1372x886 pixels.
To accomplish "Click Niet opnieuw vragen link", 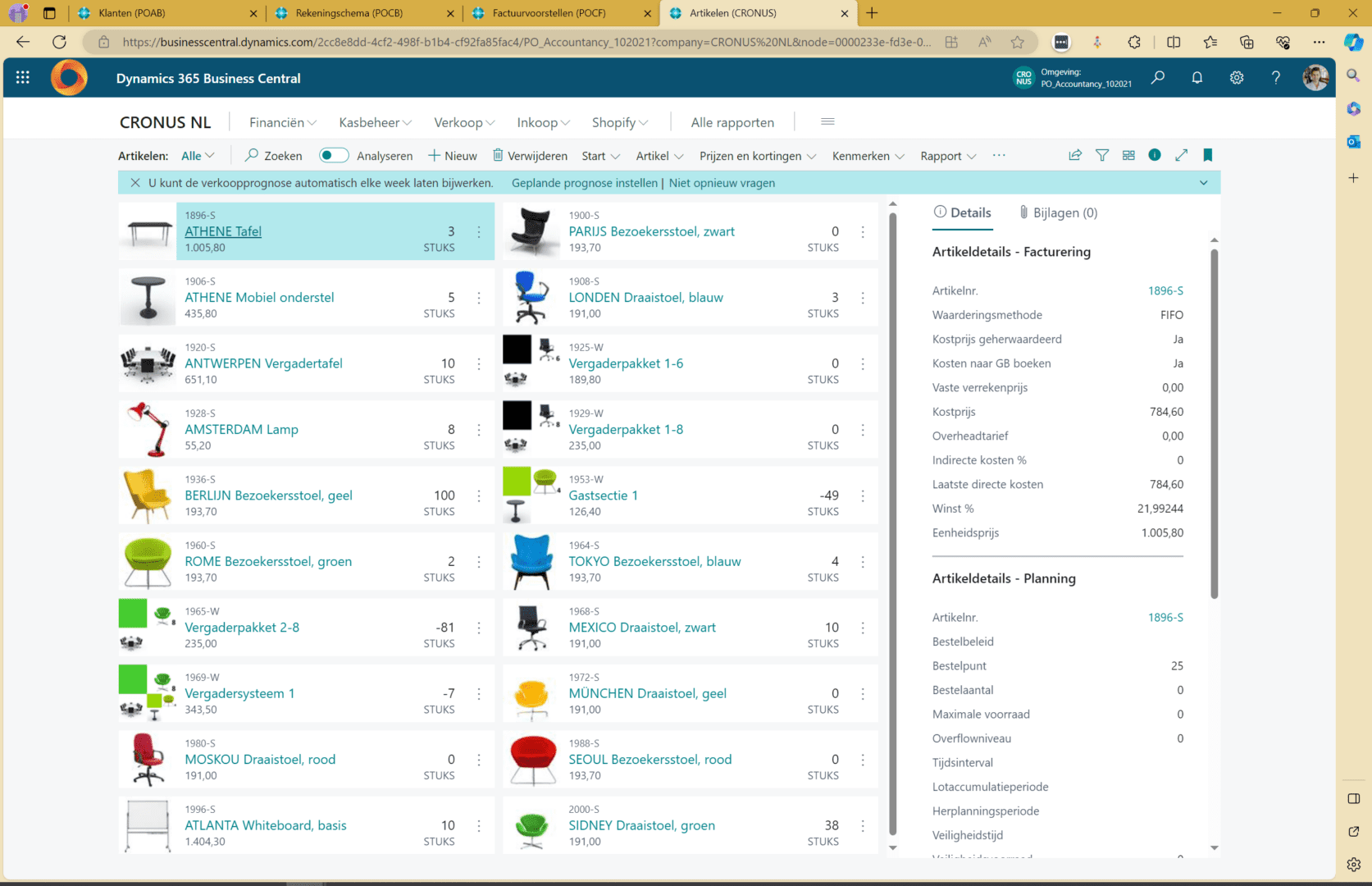I will point(722,183).
